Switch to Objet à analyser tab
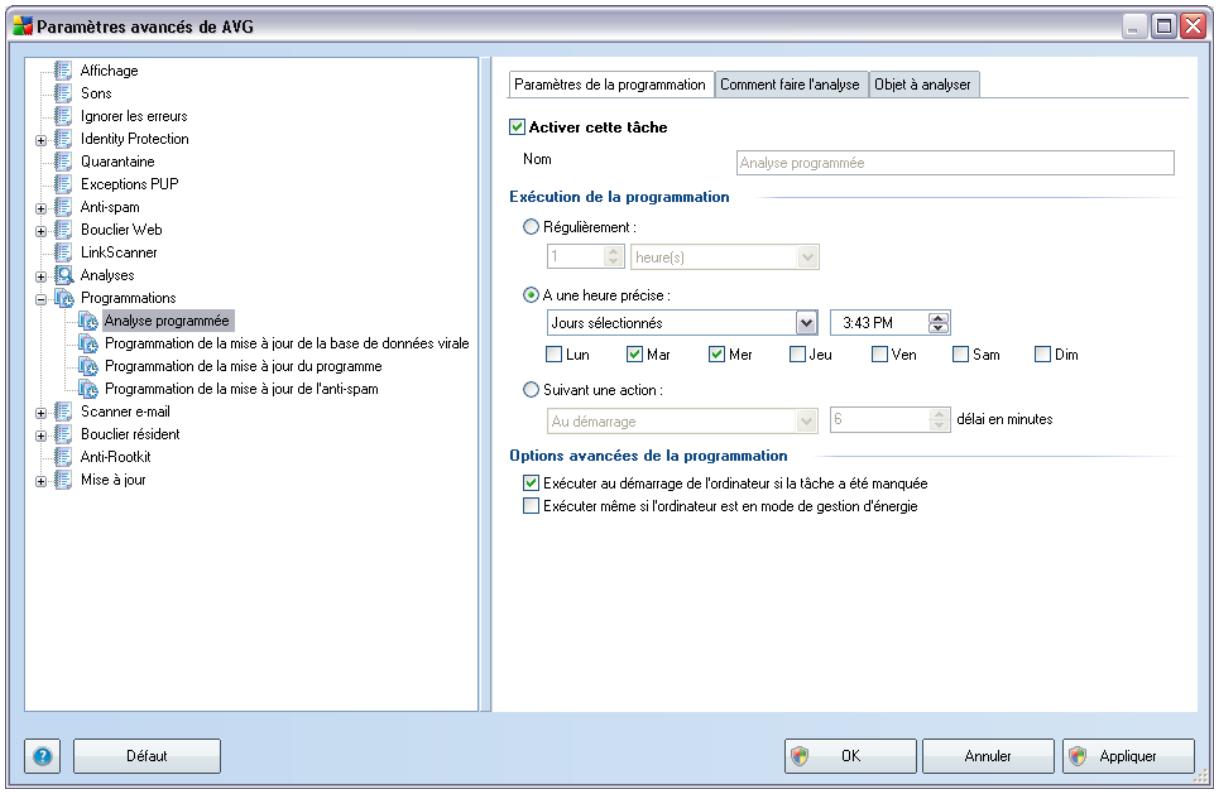This screenshot has height=795, width=1220. (925, 86)
